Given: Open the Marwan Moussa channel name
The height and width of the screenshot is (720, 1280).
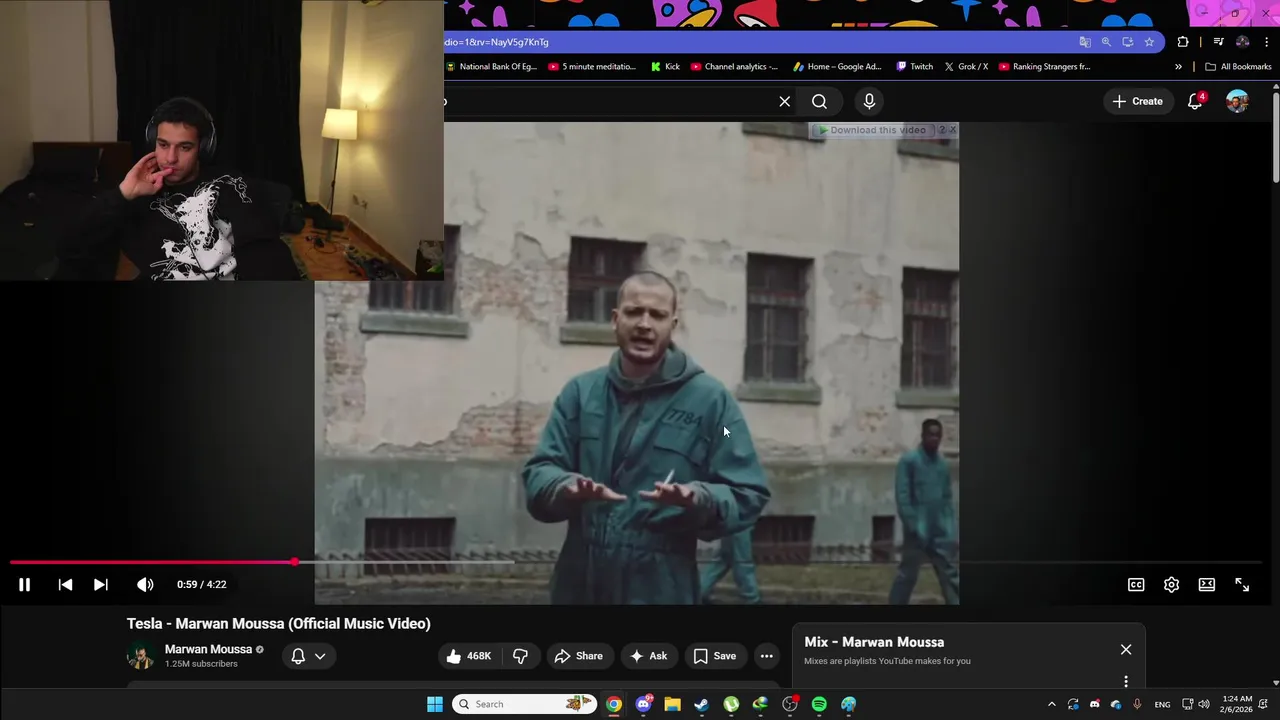Looking at the screenshot, I should tap(208, 649).
